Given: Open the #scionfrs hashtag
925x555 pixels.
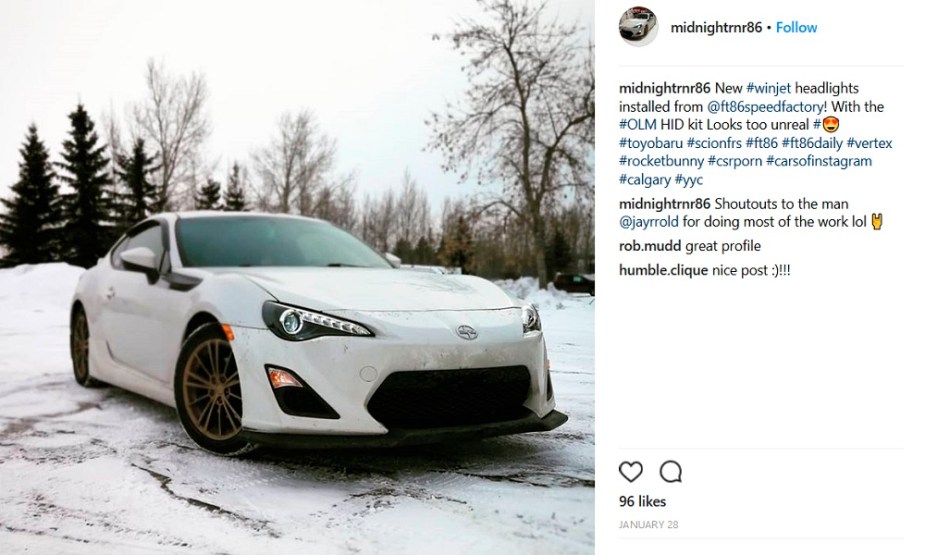Looking at the screenshot, I should tap(714, 143).
